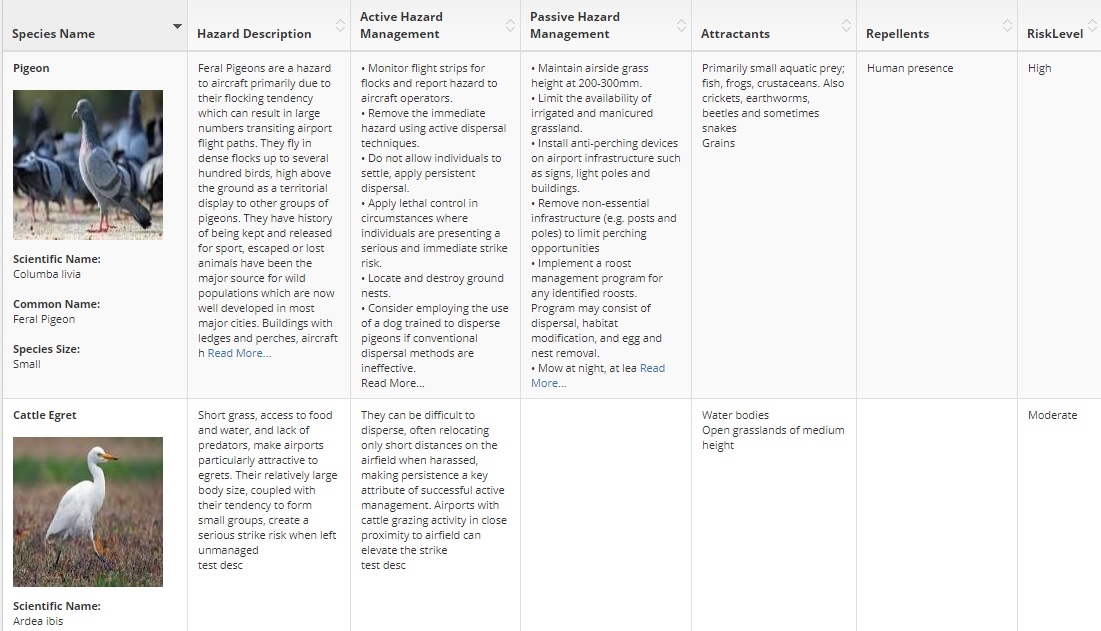The image size is (1101, 631).
Task: Select the Pigeon species name
Action: (x=31, y=68)
